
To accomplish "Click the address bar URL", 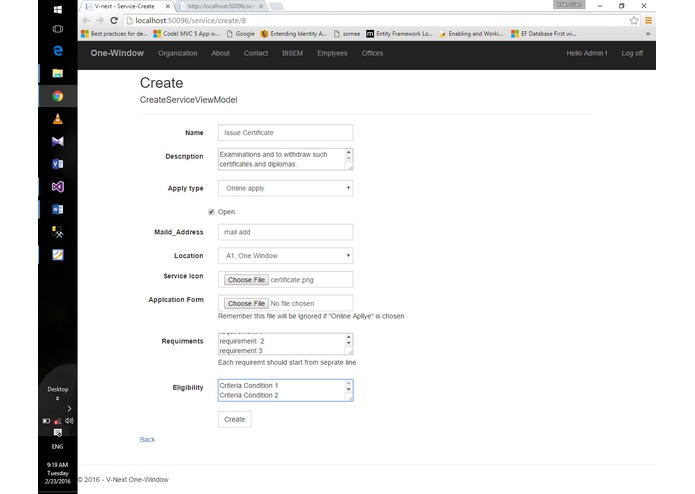I will 191,20.
